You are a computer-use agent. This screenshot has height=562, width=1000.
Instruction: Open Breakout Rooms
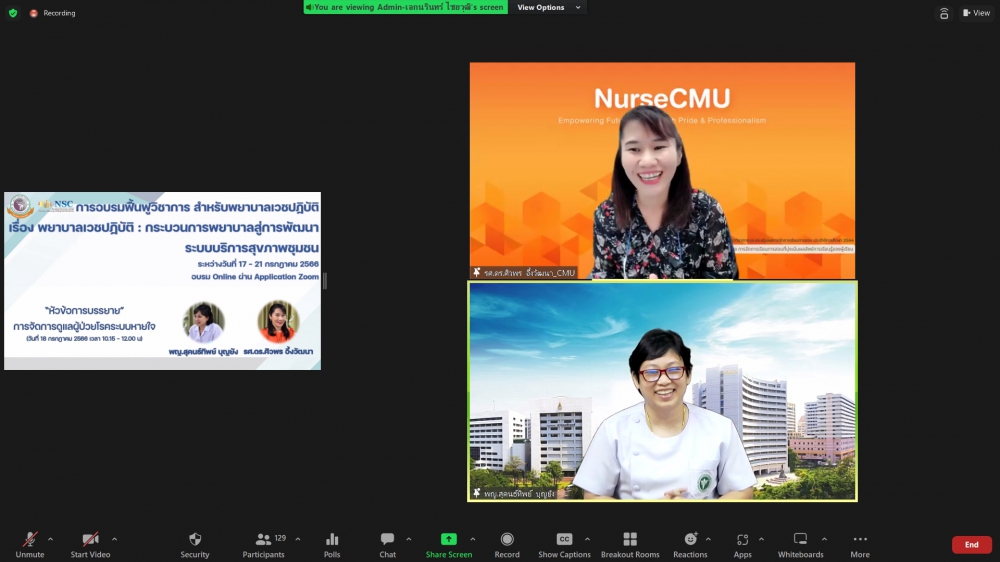click(x=630, y=539)
